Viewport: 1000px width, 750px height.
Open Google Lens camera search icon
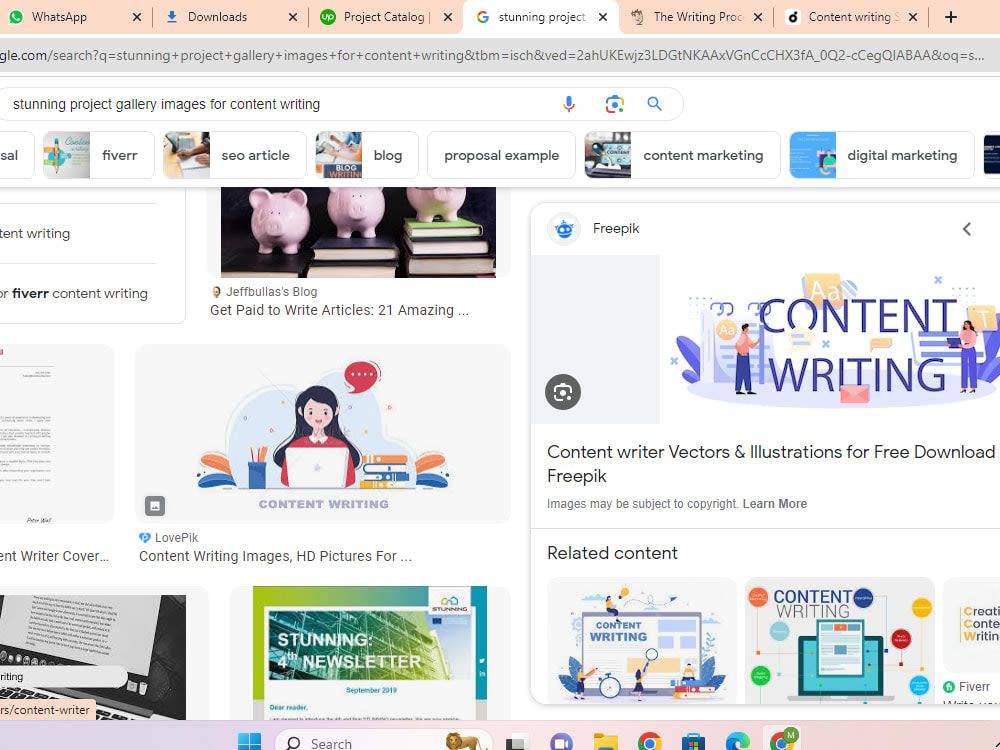614,104
